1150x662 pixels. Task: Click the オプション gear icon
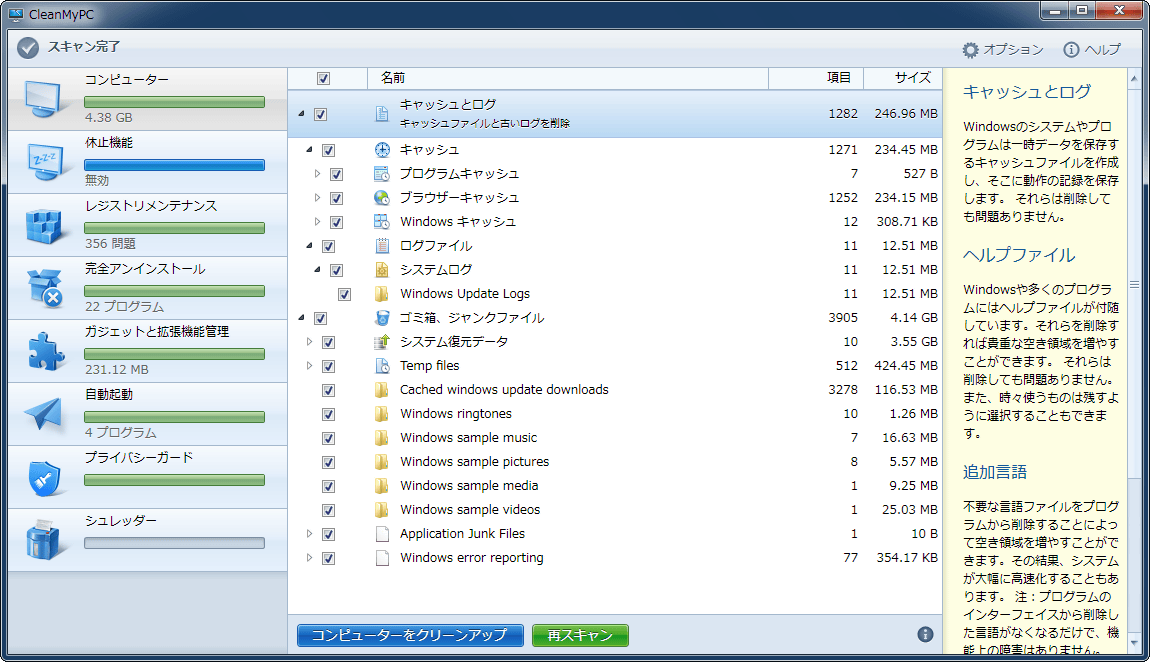tap(970, 49)
